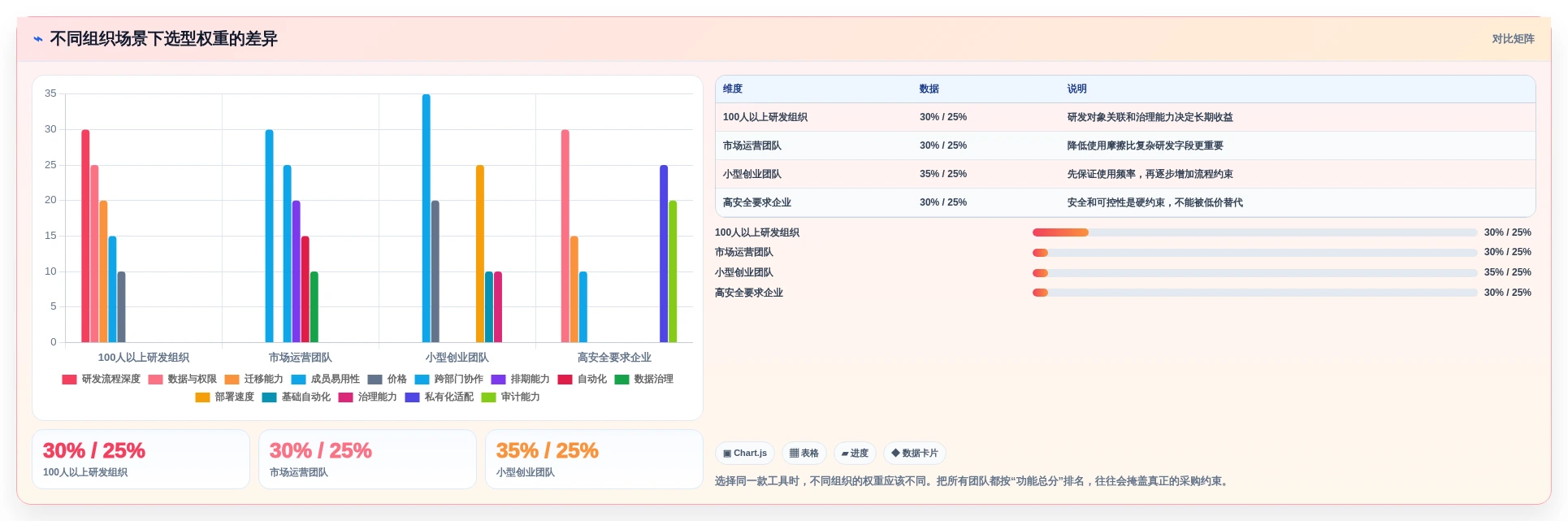Viewport: 1568px width, 521px height.
Task: Click the 高安全要求企业 x-axis label
Action: coord(614,357)
